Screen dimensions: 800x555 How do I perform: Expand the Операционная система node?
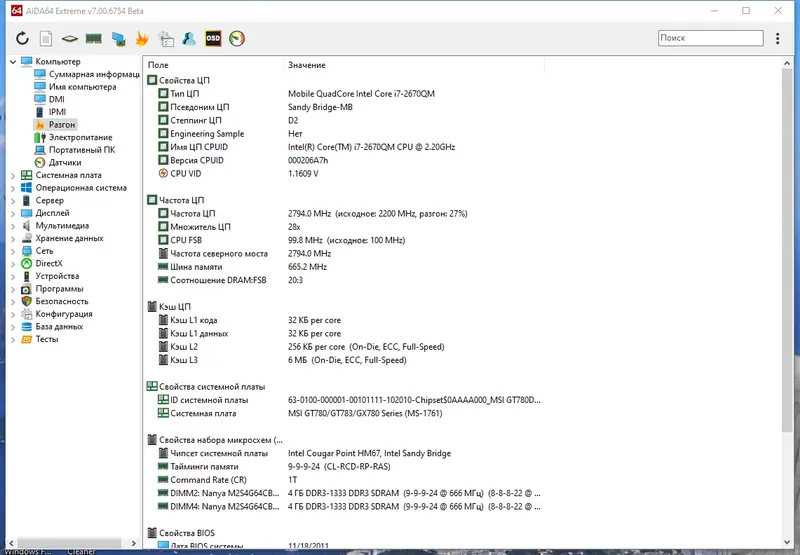tap(13, 188)
